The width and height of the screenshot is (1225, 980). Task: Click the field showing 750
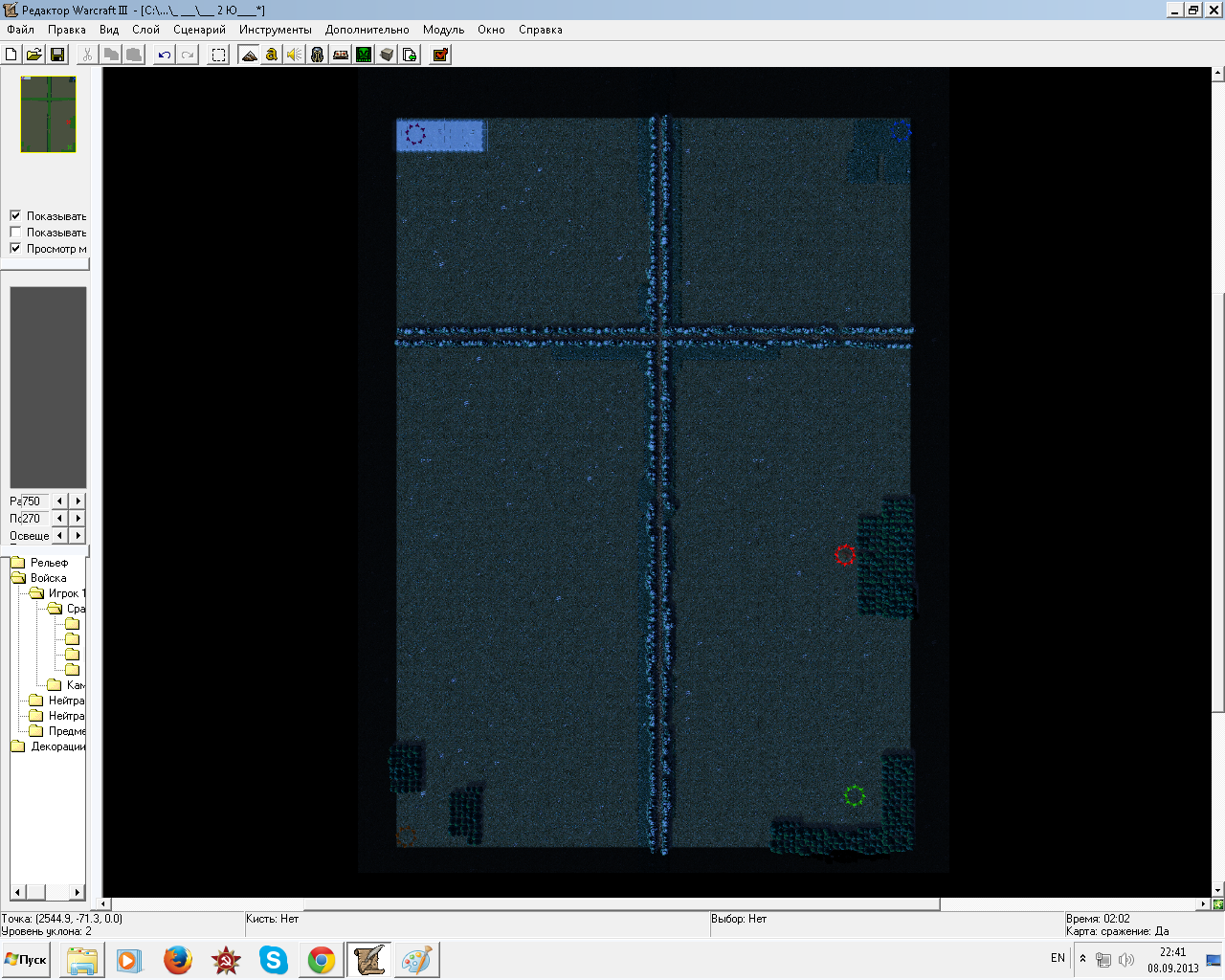click(34, 501)
